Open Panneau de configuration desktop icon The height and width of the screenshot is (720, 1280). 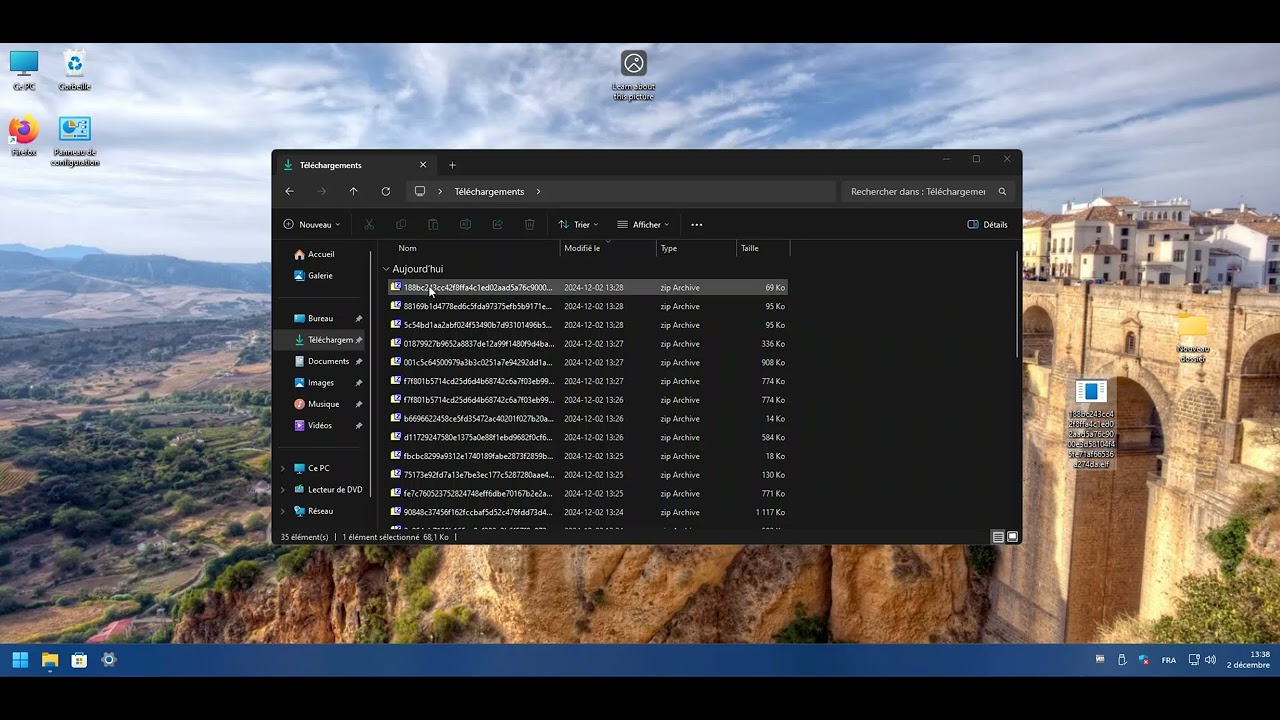pyautogui.click(x=75, y=141)
